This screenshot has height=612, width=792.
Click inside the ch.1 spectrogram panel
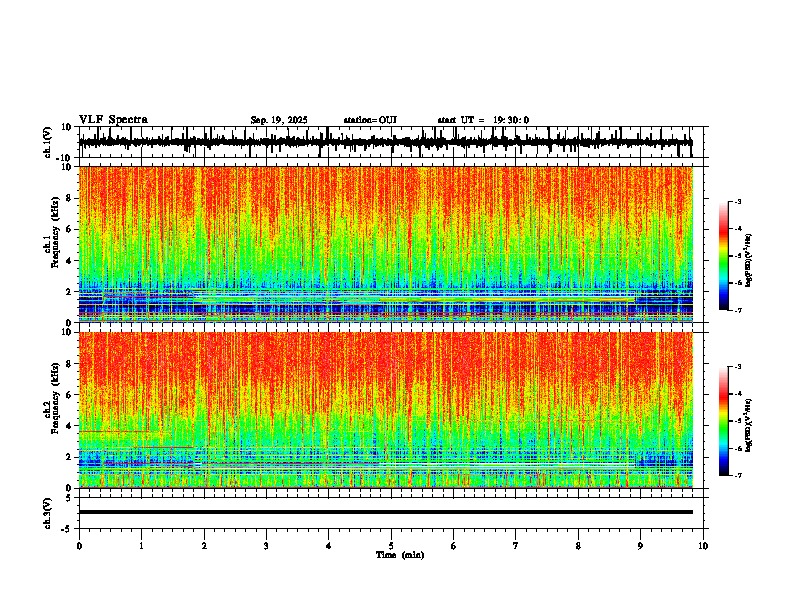[x=385, y=244]
